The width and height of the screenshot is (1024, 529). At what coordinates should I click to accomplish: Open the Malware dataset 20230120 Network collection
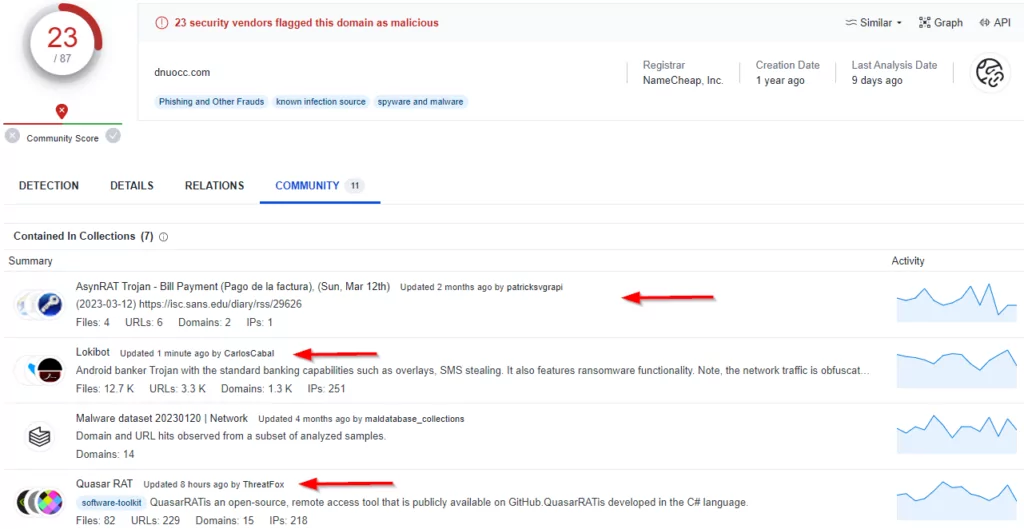(x=162, y=418)
